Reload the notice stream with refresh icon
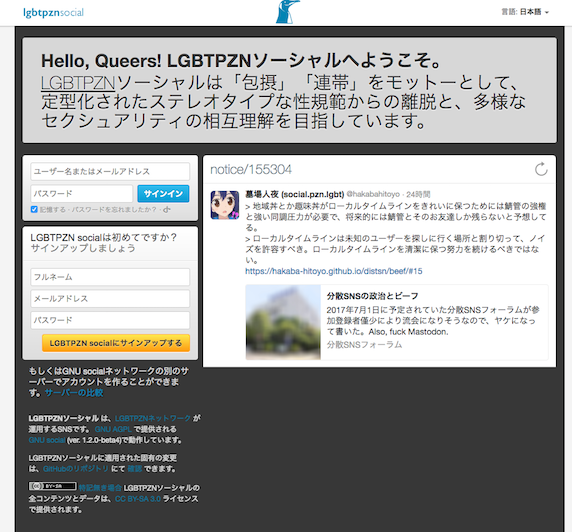Image resolution: width=572 pixels, height=532 pixels. (x=541, y=169)
